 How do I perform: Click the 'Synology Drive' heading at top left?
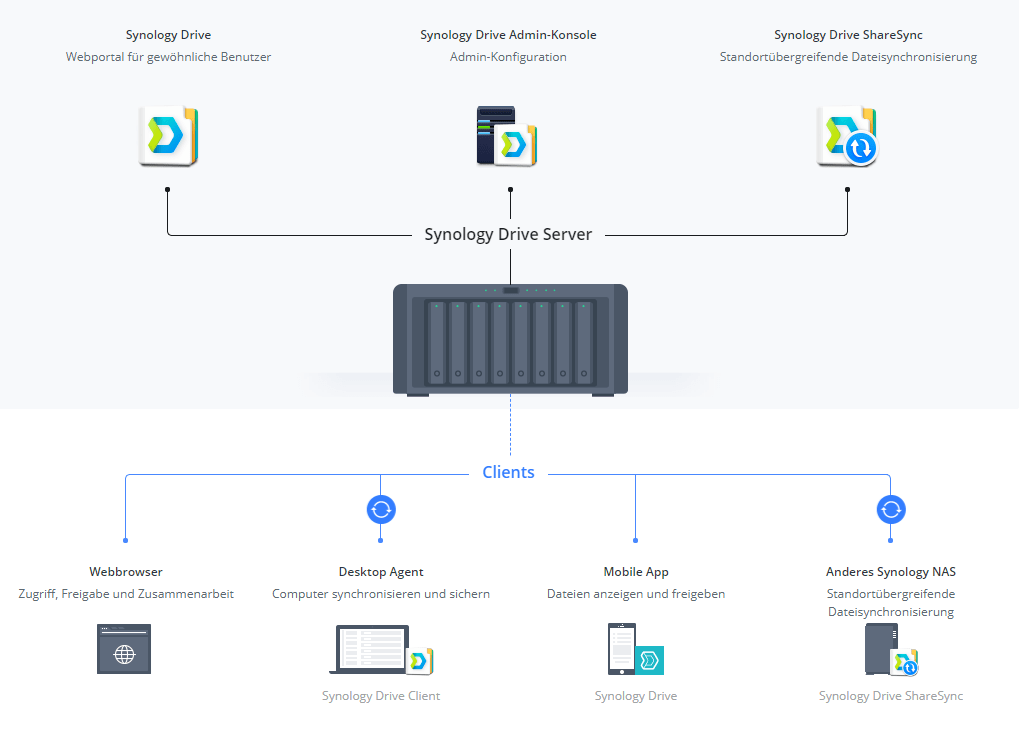click(x=168, y=35)
